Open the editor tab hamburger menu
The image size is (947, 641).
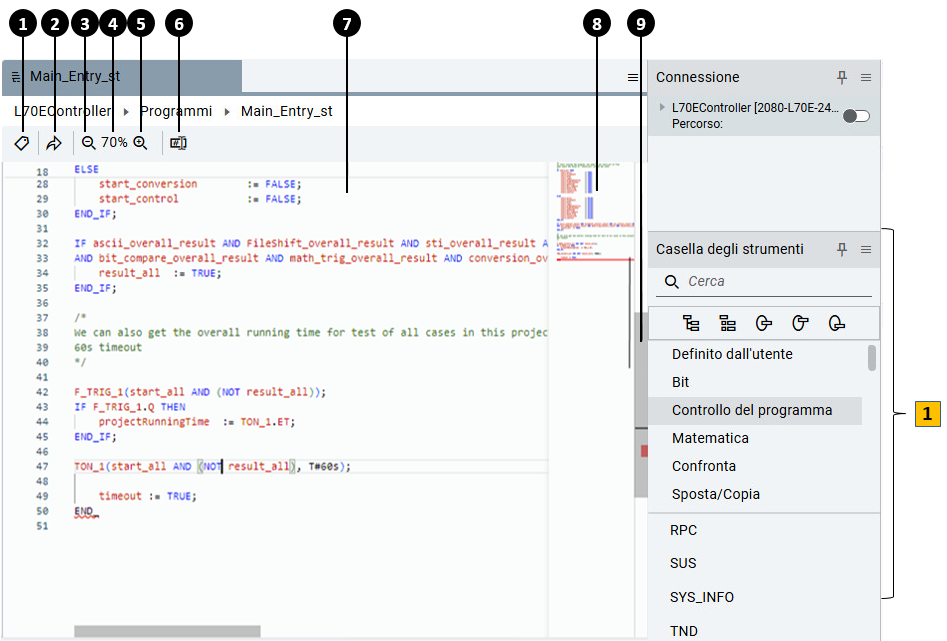633,77
